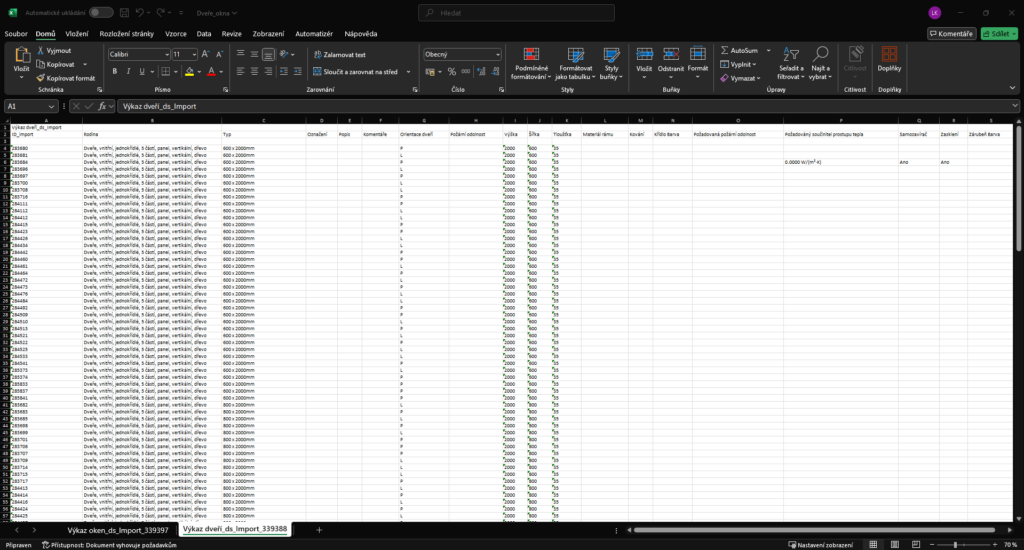This screenshot has width=1024, height=550.
Task: Open the Komentáře comments button
Action: click(x=951, y=33)
